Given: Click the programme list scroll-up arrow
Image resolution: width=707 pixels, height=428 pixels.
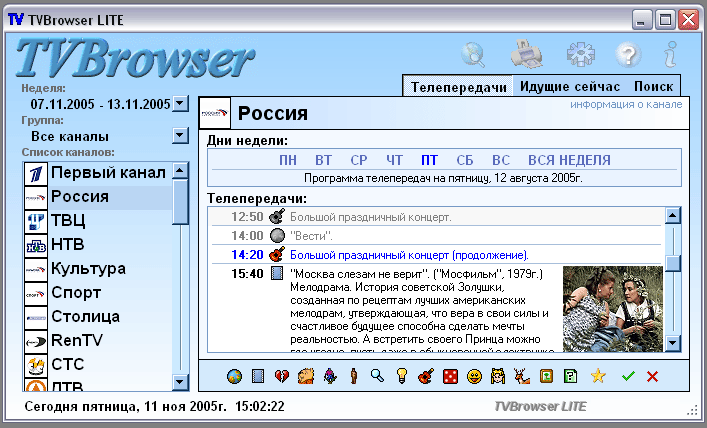Looking at the screenshot, I should [673, 216].
